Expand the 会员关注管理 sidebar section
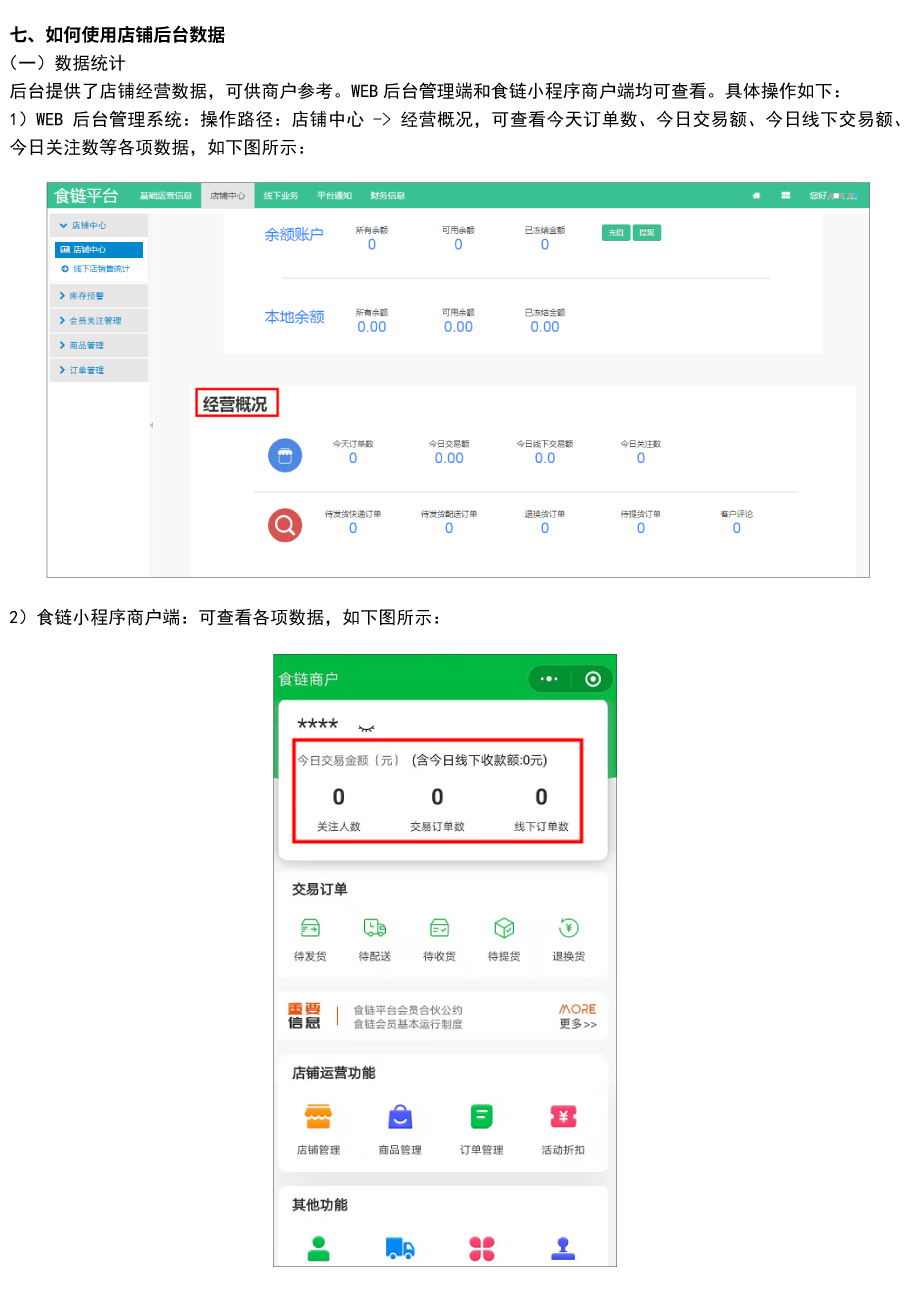This screenshot has height=1293, width=920. point(98,321)
